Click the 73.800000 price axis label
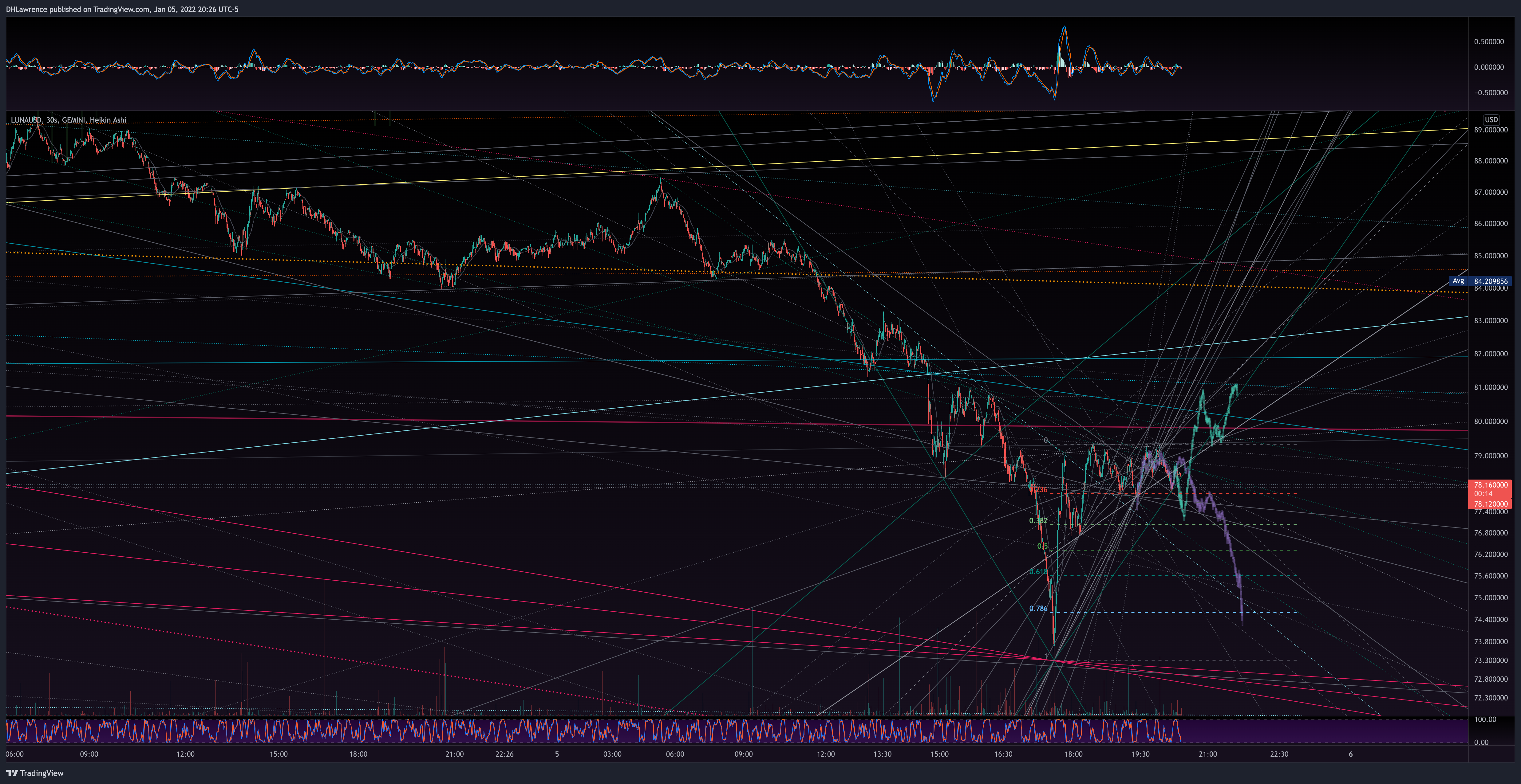The image size is (1521, 784). coord(1490,641)
